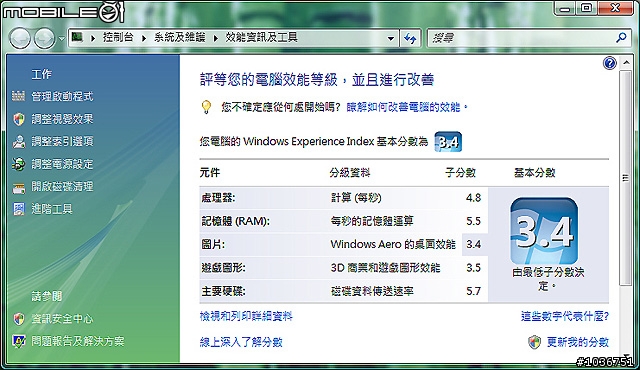
Task: Select 控制台 breadcrumb in address bar
Action: tap(118, 38)
